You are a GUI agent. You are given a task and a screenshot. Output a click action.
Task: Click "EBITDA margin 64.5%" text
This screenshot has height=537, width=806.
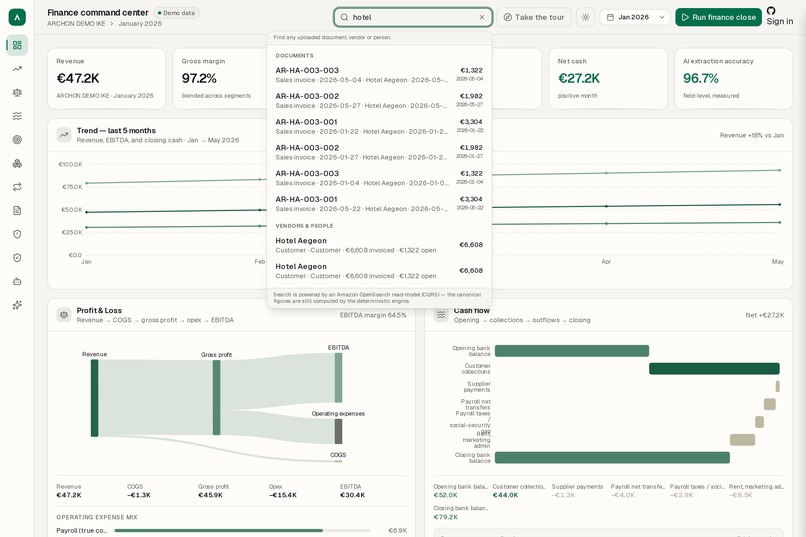click(373, 315)
